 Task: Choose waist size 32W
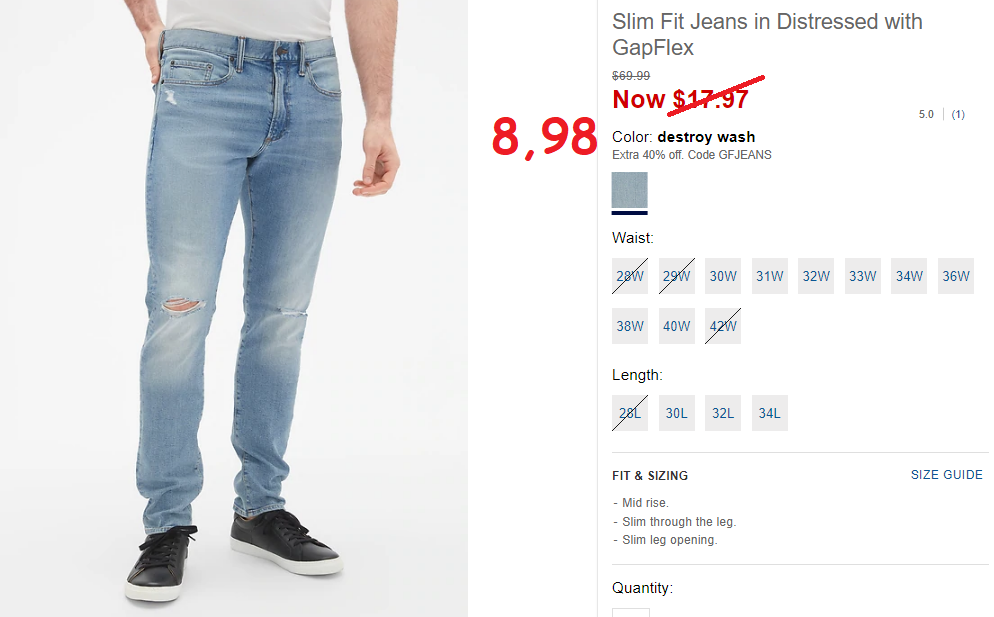tap(816, 276)
